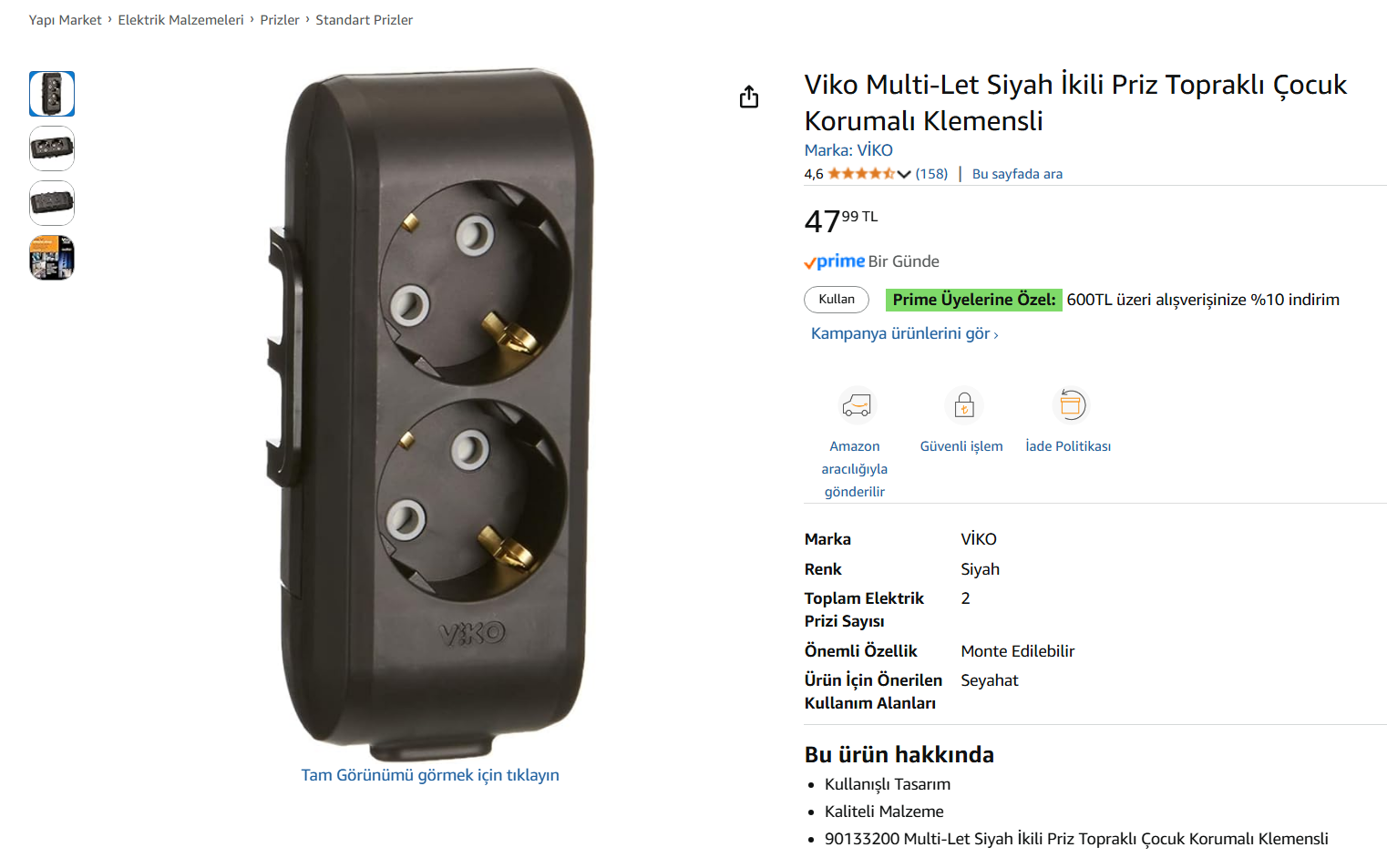This screenshot has width=1387, height=868.
Task: Click the return policy box icon
Action: pyautogui.click(x=1071, y=404)
